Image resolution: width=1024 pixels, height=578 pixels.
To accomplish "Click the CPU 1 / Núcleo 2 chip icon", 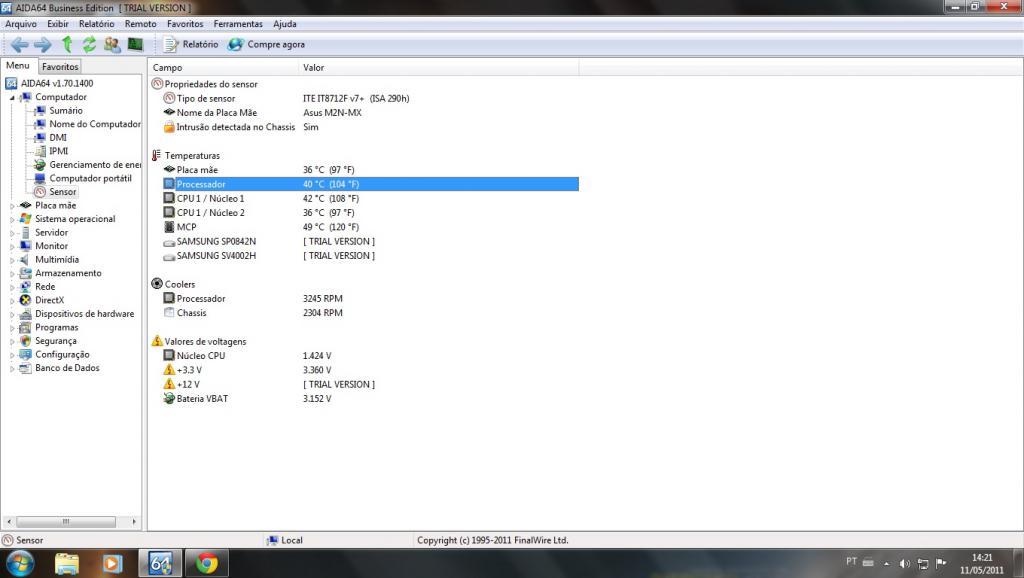I will coord(169,212).
